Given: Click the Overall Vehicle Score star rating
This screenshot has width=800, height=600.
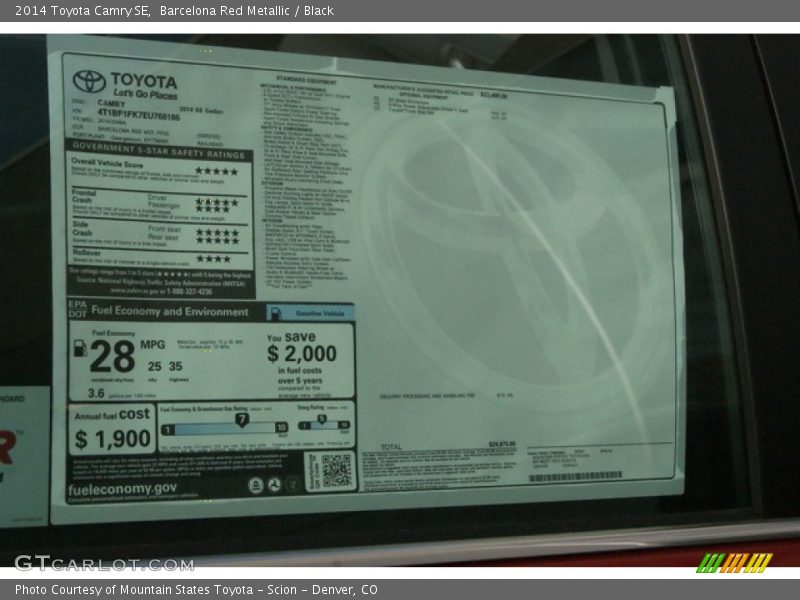Looking at the screenshot, I should (217, 171).
